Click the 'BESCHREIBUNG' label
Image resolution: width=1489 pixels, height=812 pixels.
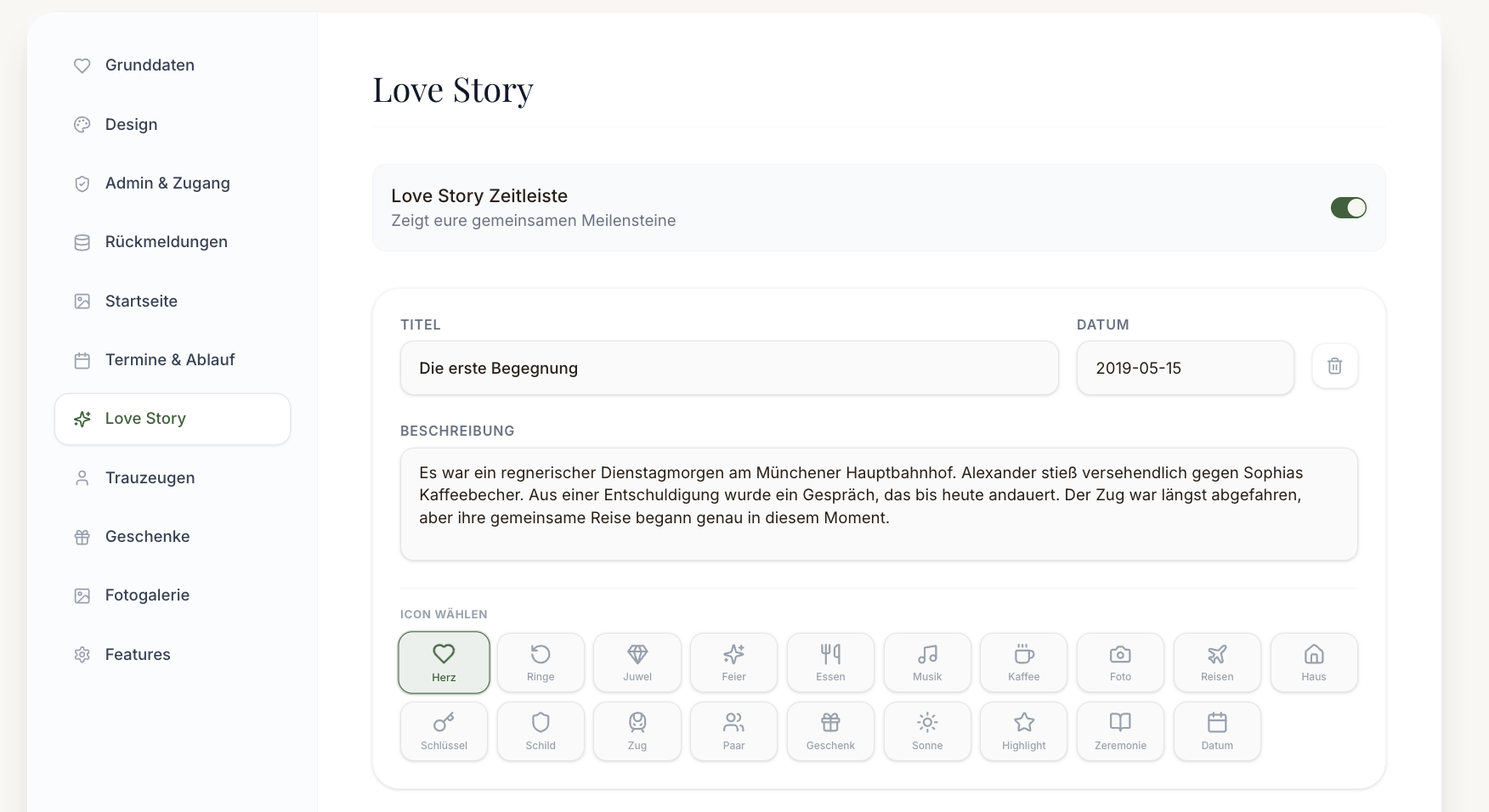[457, 431]
